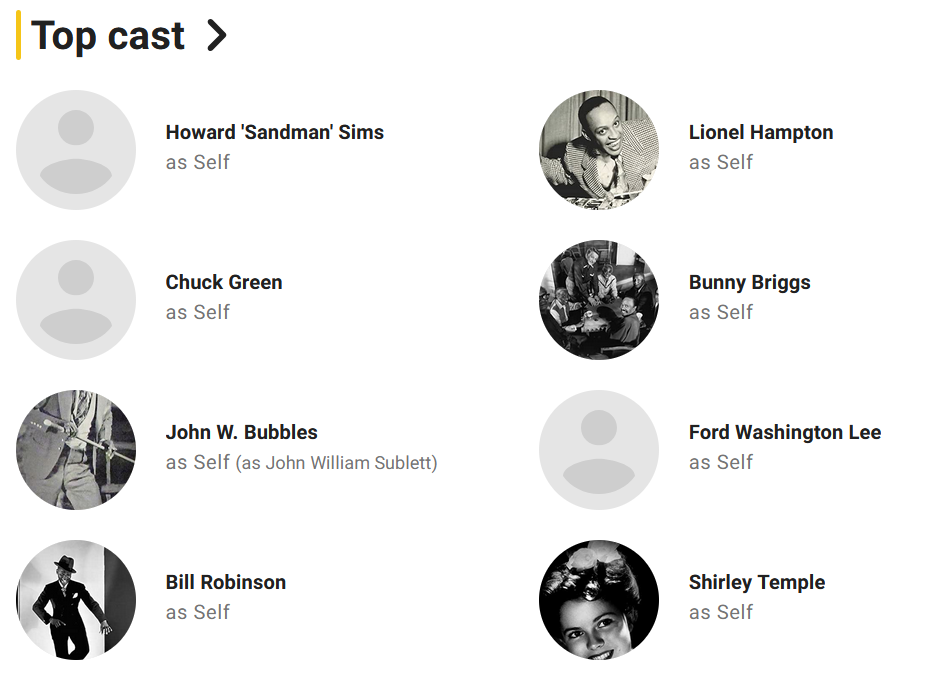Open Shirley Temple's profile photo

(x=599, y=600)
